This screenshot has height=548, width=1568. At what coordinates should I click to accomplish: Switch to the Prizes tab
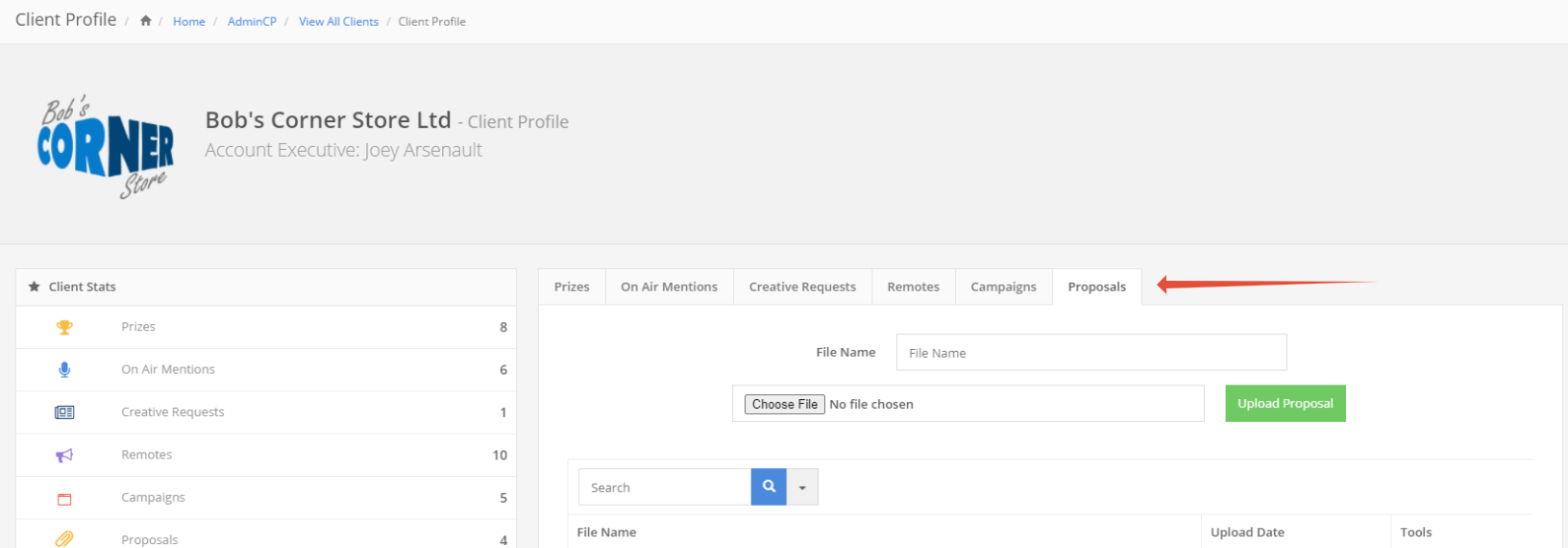pos(572,286)
